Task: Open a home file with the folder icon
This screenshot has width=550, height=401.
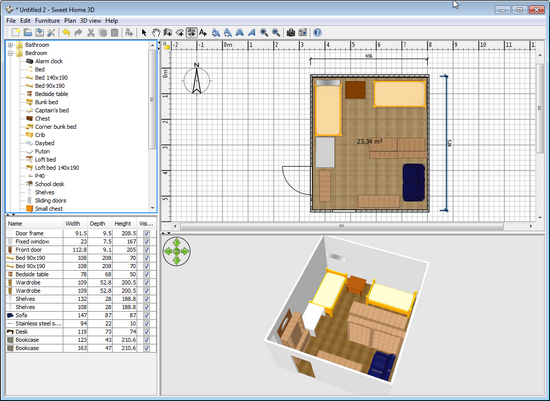Action: pos(28,33)
